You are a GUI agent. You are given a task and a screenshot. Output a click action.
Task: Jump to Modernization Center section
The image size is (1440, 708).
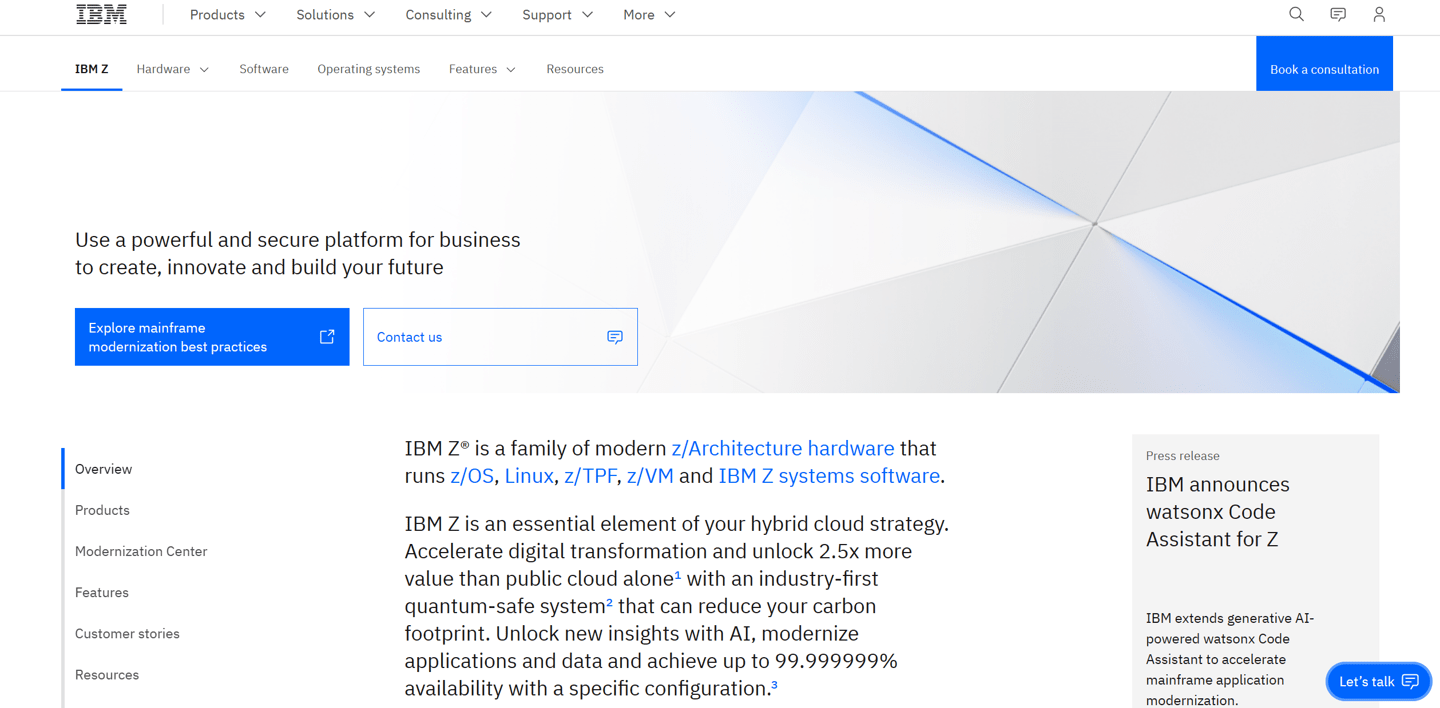(x=141, y=551)
